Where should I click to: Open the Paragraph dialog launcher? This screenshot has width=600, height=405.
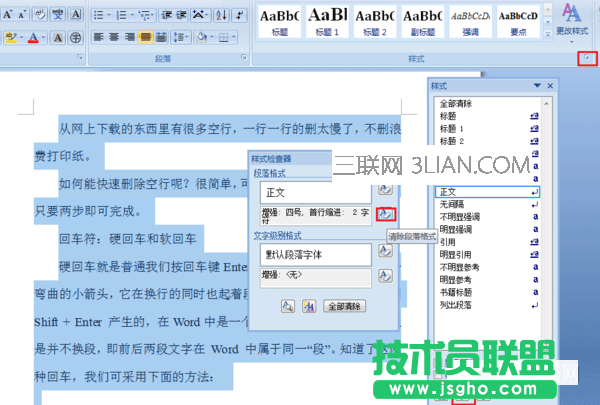(x=244, y=57)
